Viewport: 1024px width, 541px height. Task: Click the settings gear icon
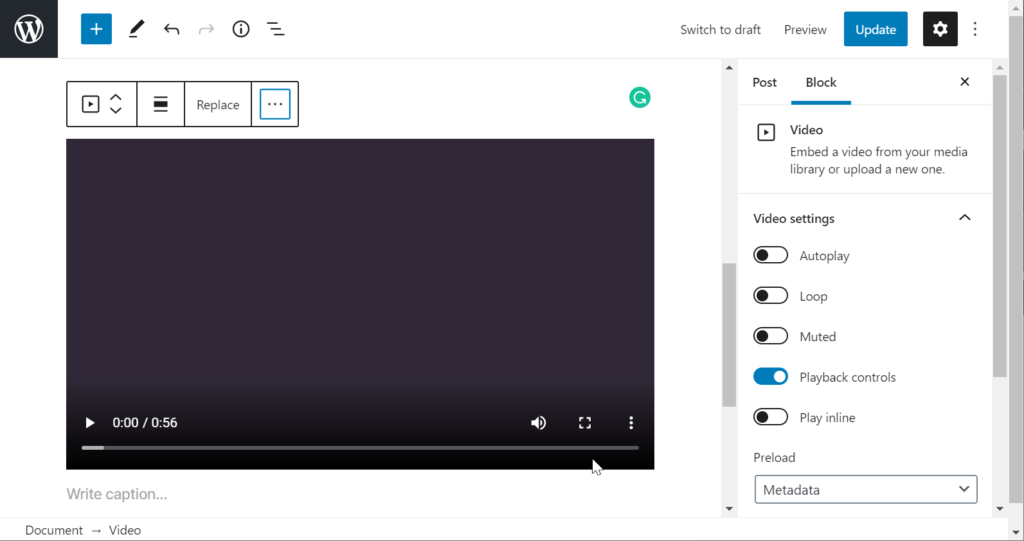[939, 29]
